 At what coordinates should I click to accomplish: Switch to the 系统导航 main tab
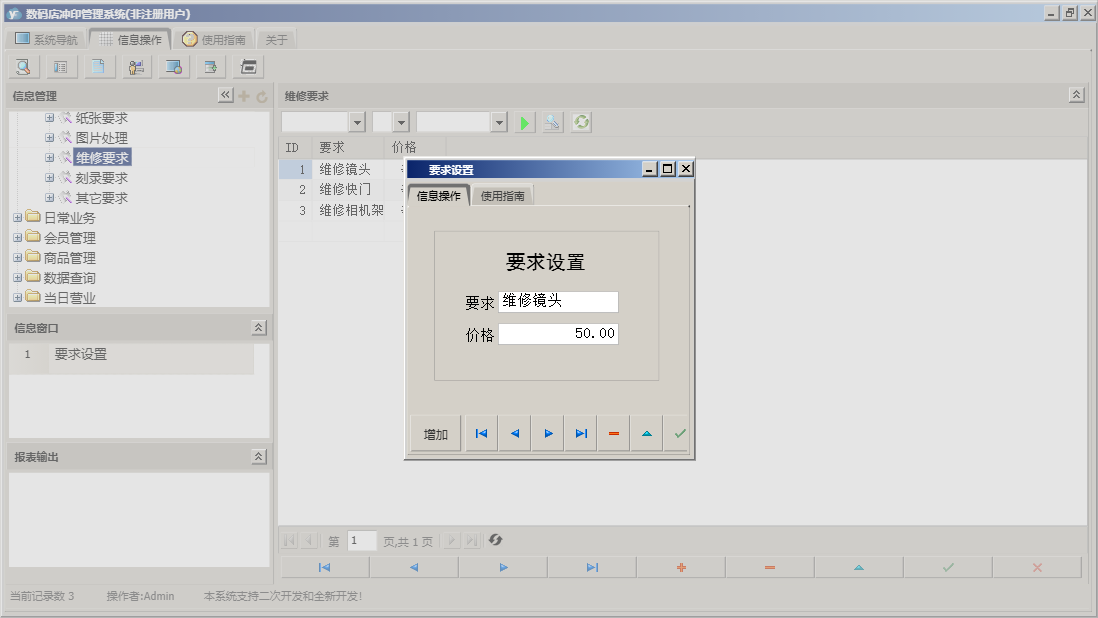(46, 39)
